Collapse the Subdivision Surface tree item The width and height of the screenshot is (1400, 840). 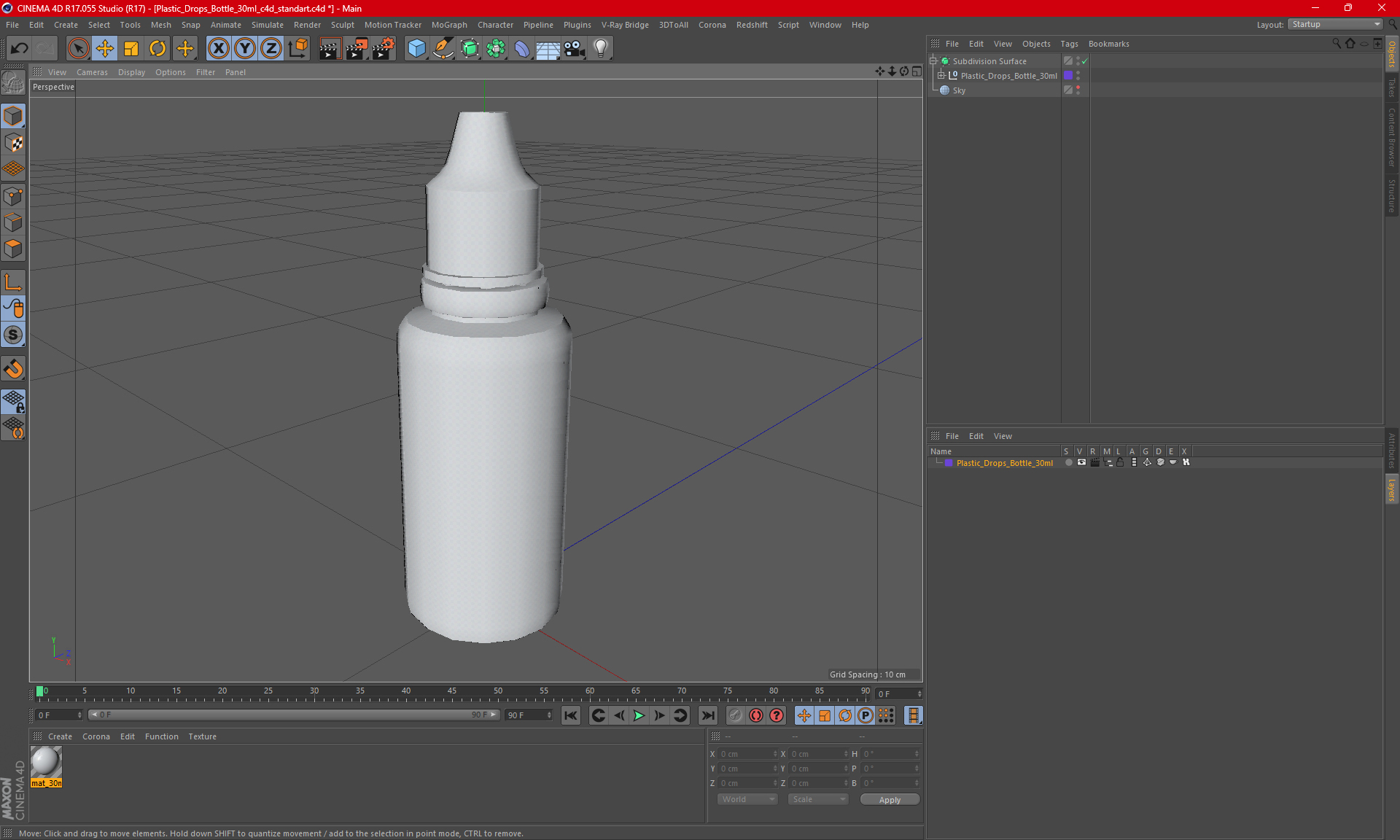tap(933, 61)
